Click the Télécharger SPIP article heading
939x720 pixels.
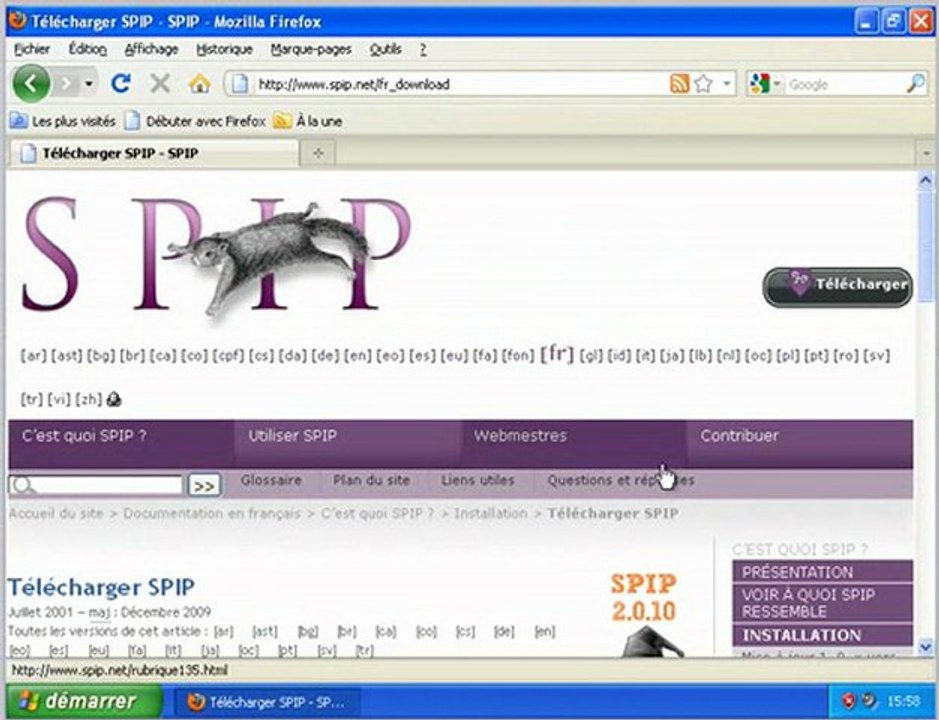tap(101, 587)
